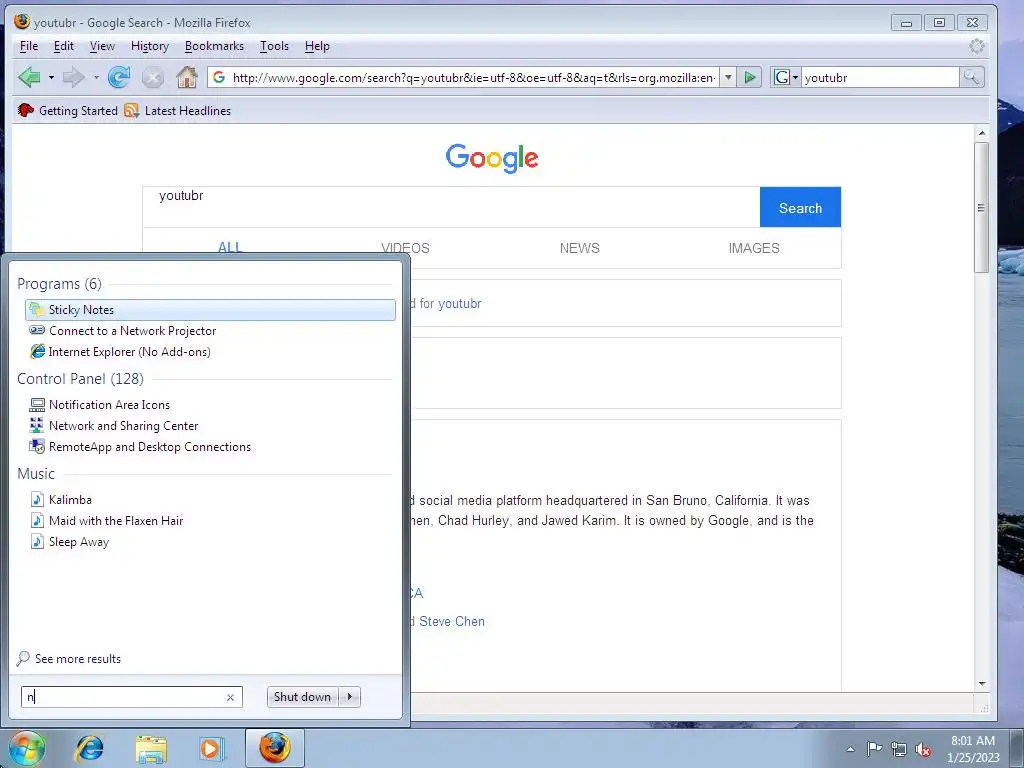Image resolution: width=1024 pixels, height=768 pixels.
Task: Select the ALL results tab
Action: 230,247
